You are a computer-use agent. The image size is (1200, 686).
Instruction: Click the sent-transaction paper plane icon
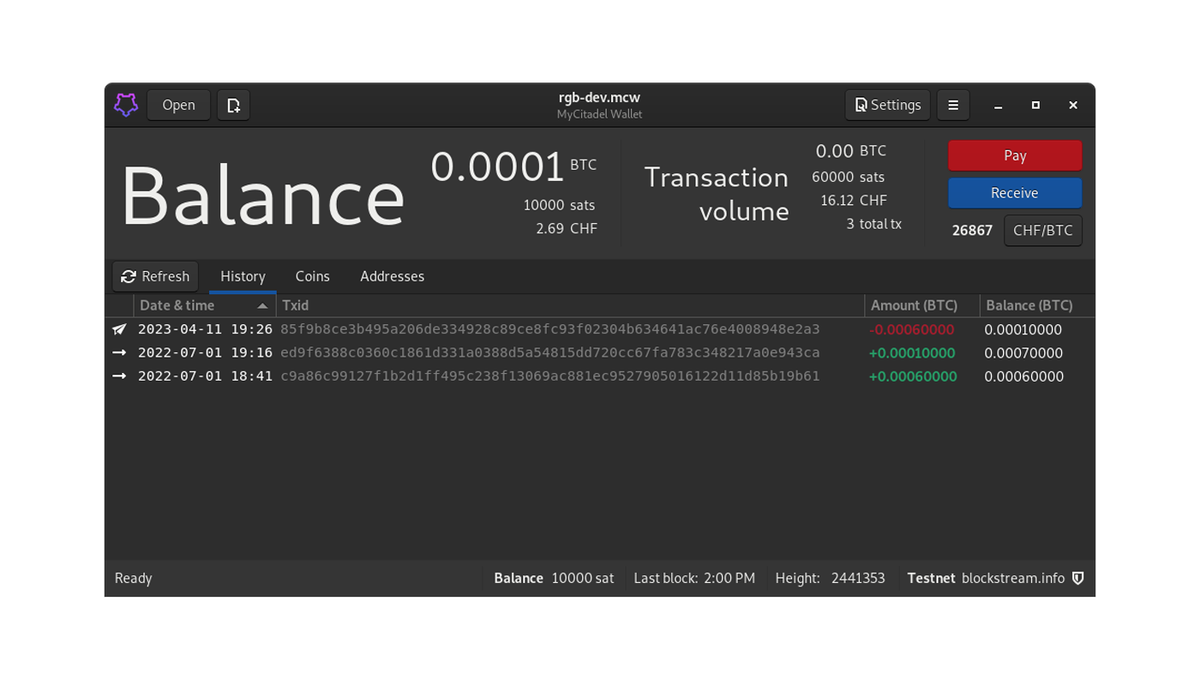[119, 329]
